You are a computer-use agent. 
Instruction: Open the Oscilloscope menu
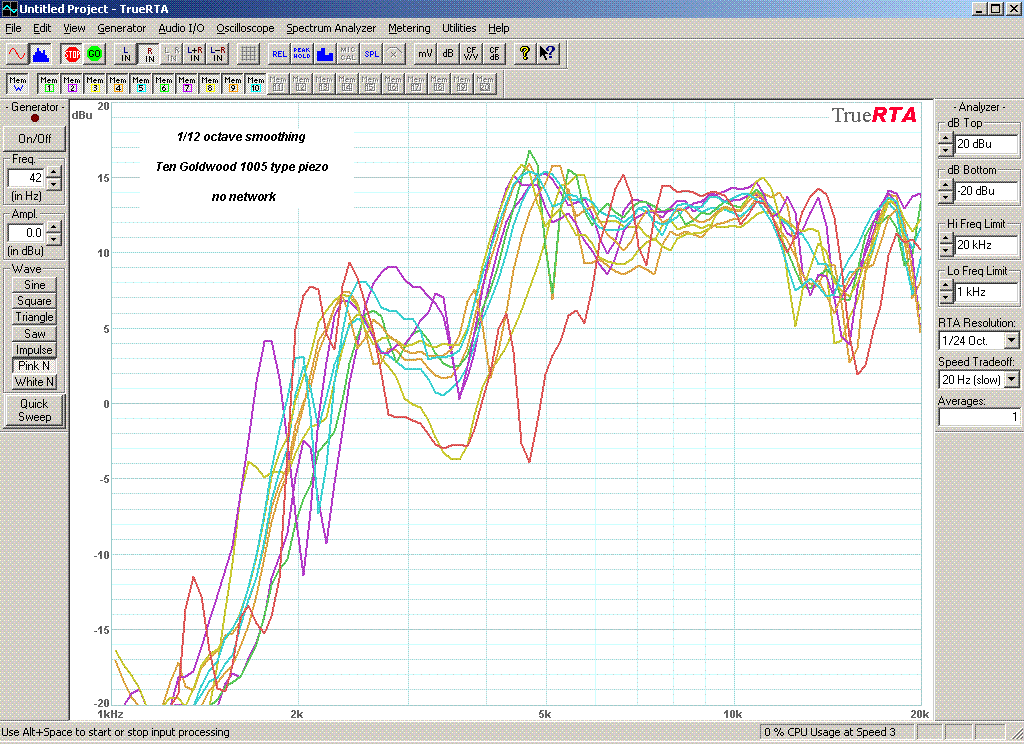click(x=245, y=28)
